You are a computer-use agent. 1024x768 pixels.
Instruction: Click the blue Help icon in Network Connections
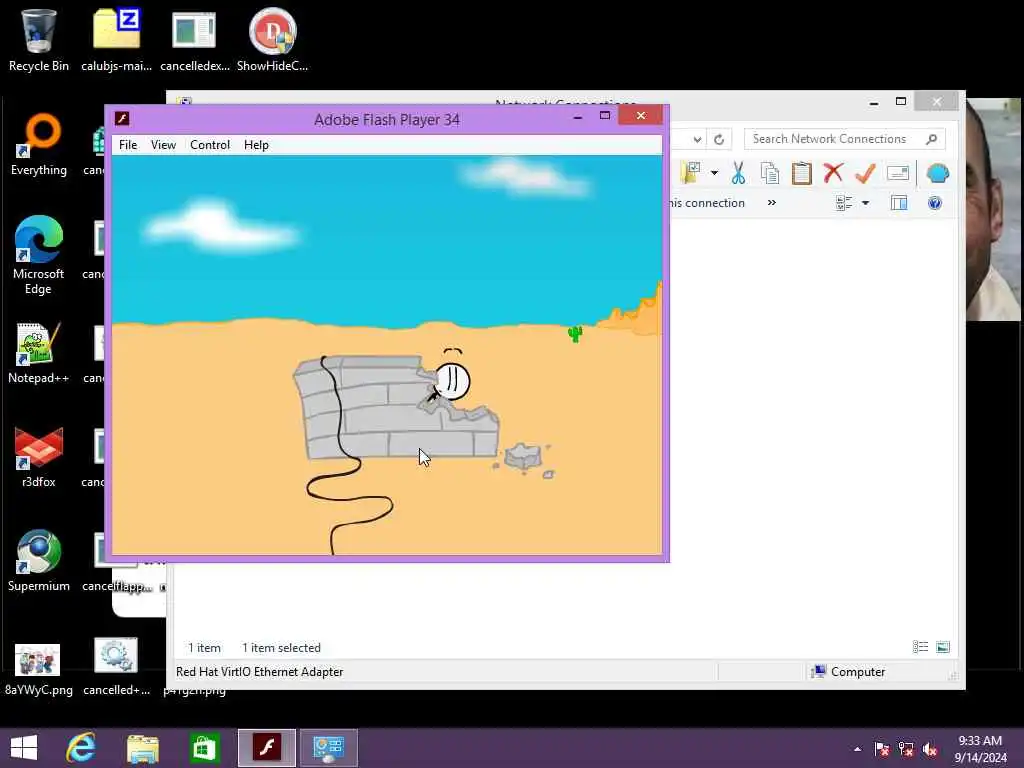(935, 203)
